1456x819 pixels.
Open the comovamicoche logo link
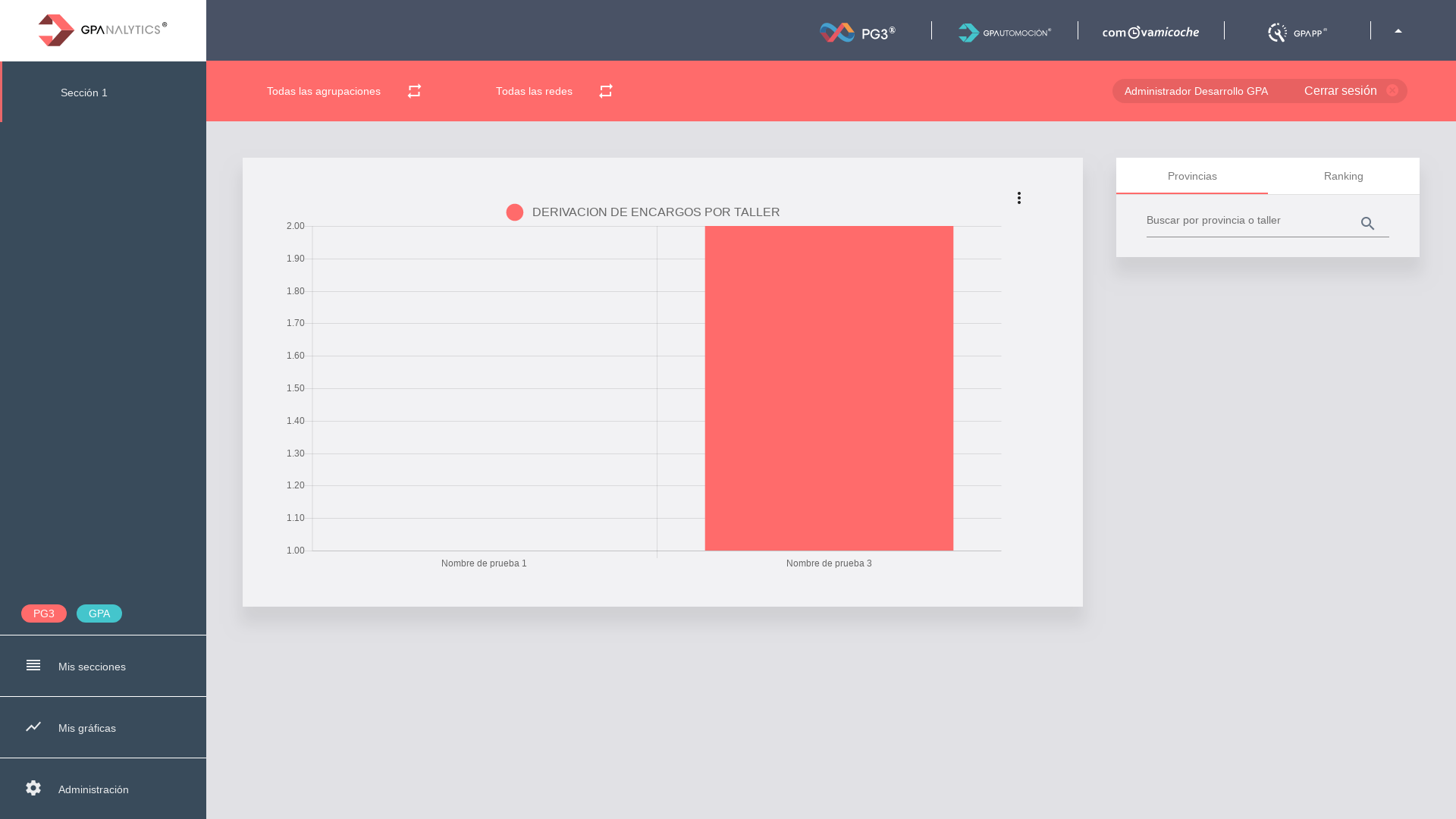tap(1150, 32)
